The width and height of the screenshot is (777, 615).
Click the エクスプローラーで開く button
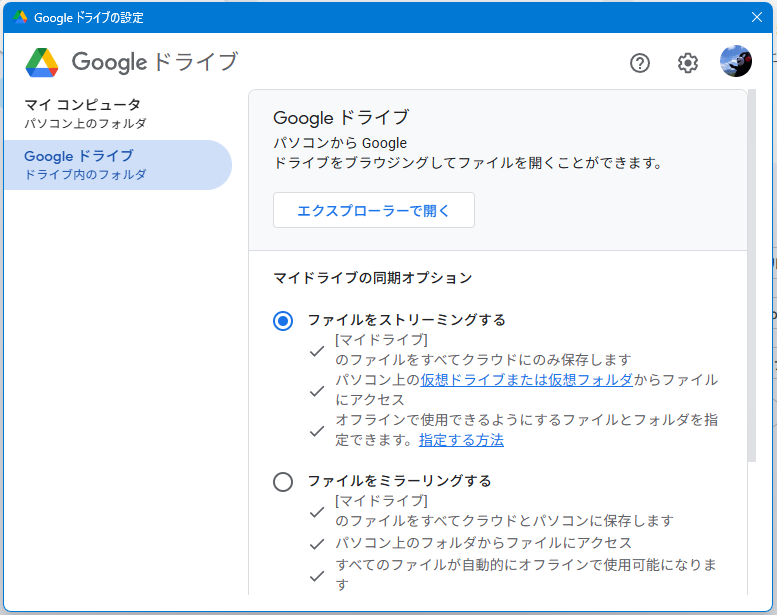374,210
